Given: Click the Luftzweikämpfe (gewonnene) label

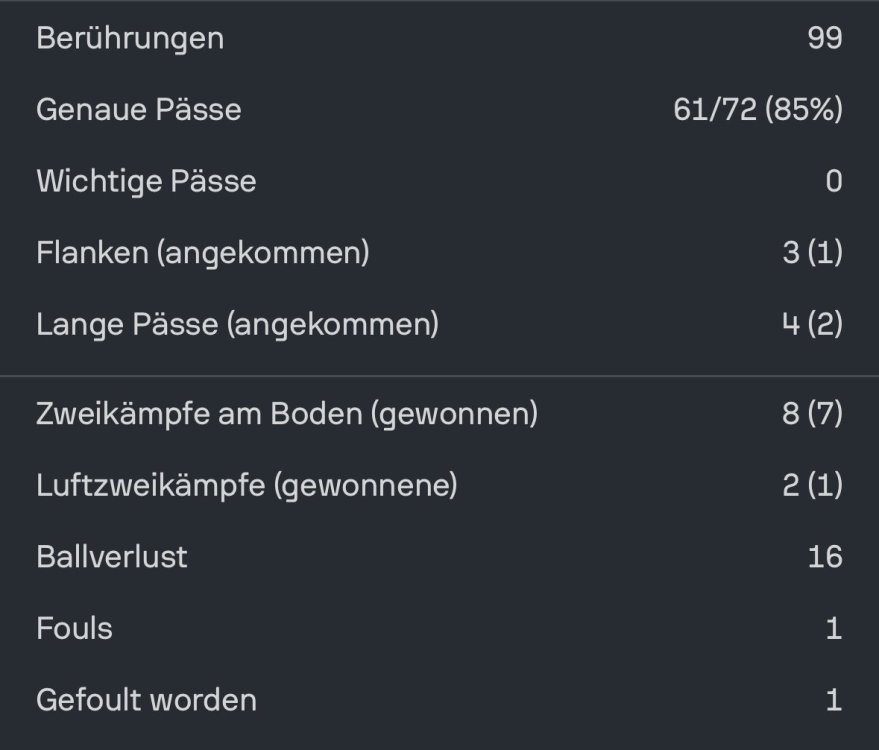Looking at the screenshot, I should [x=247, y=485].
